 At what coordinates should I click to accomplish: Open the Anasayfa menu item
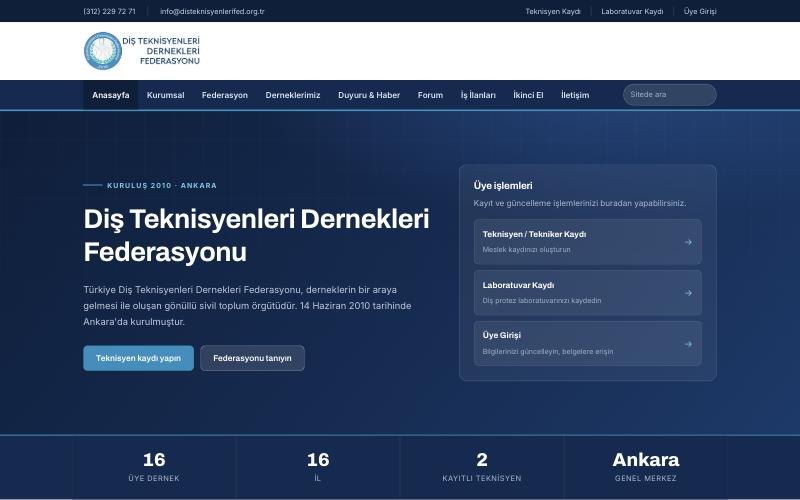[x=111, y=95]
